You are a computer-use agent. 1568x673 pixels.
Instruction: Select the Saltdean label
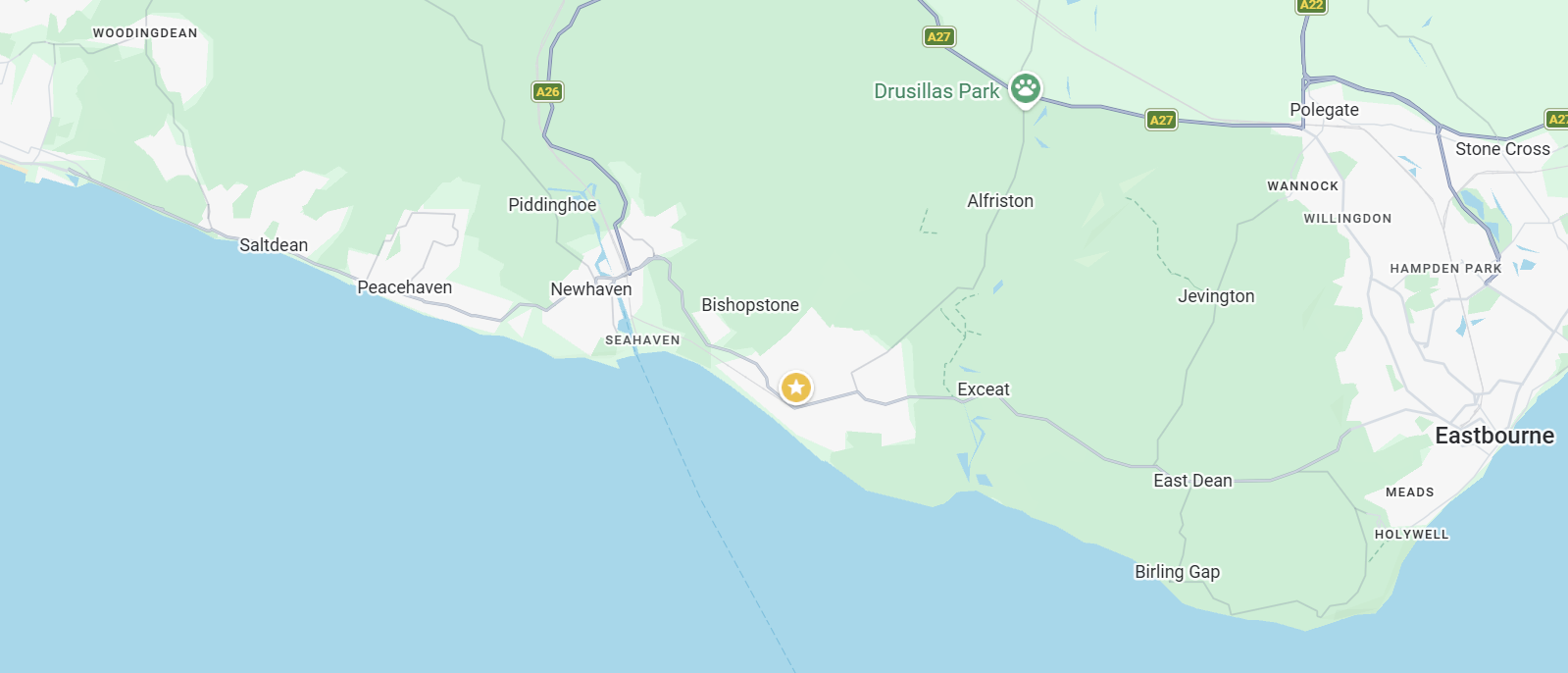pos(274,245)
